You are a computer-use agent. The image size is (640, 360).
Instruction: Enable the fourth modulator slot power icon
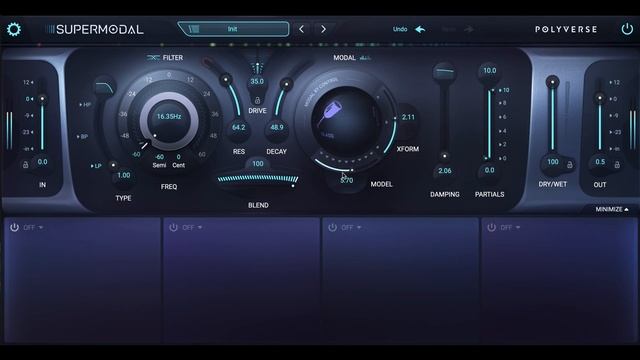click(x=491, y=227)
